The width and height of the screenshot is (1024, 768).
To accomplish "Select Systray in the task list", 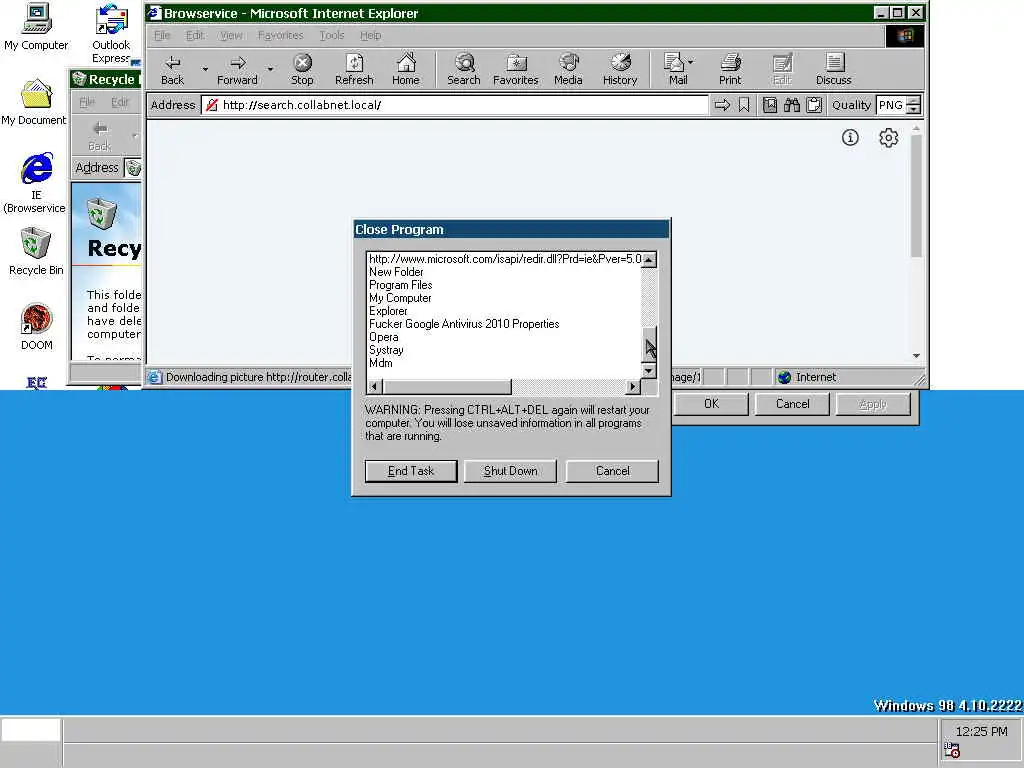I will point(386,350).
